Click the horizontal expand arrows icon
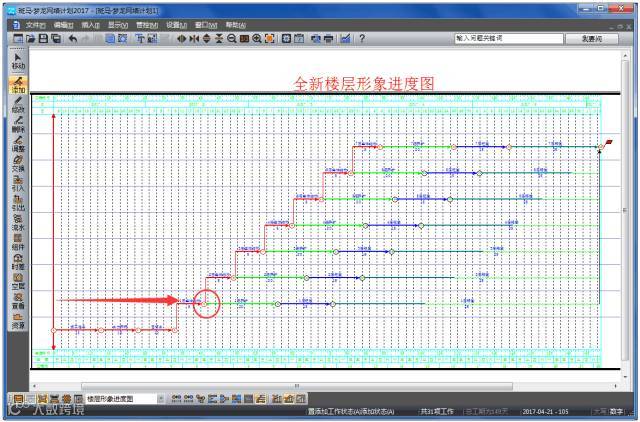Image resolution: width=640 pixels, height=422 pixels. click(182, 39)
